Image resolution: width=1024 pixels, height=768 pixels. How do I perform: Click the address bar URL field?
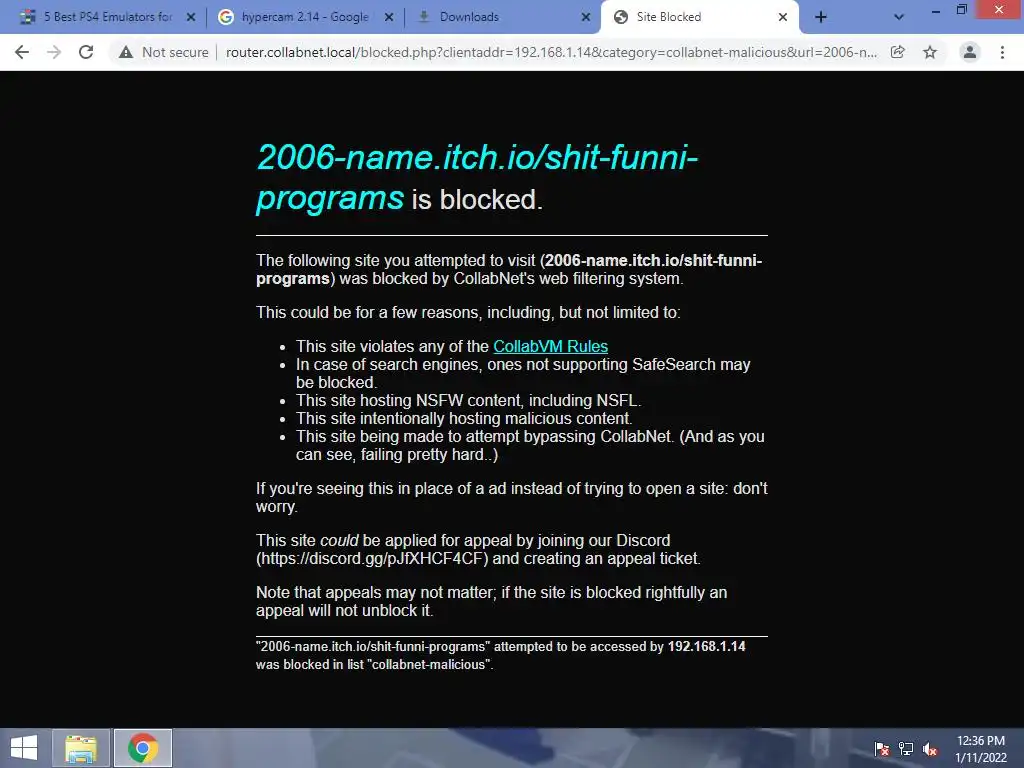[551, 52]
